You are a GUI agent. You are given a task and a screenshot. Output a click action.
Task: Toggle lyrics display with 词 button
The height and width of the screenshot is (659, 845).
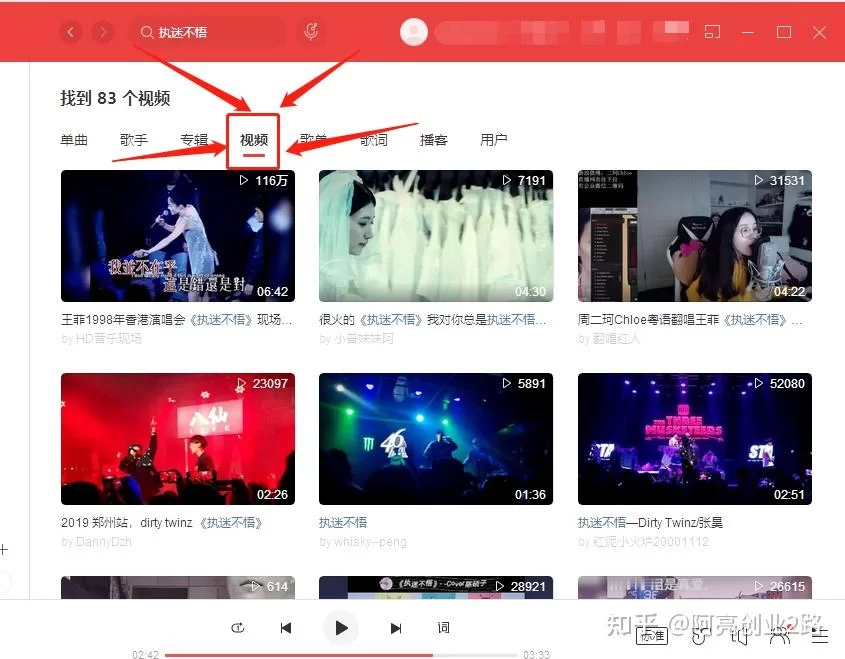pyautogui.click(x=443, y=628)
